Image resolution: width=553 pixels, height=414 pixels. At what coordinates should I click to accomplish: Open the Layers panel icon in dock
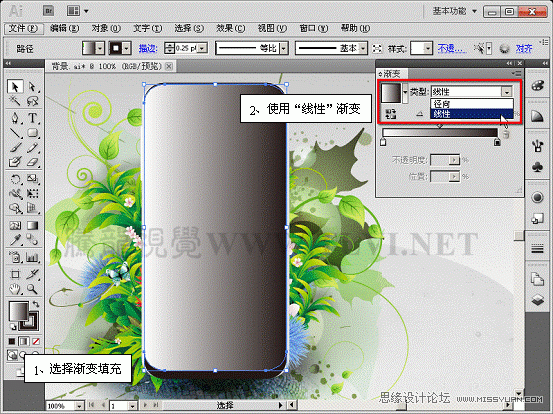point(537,300)
